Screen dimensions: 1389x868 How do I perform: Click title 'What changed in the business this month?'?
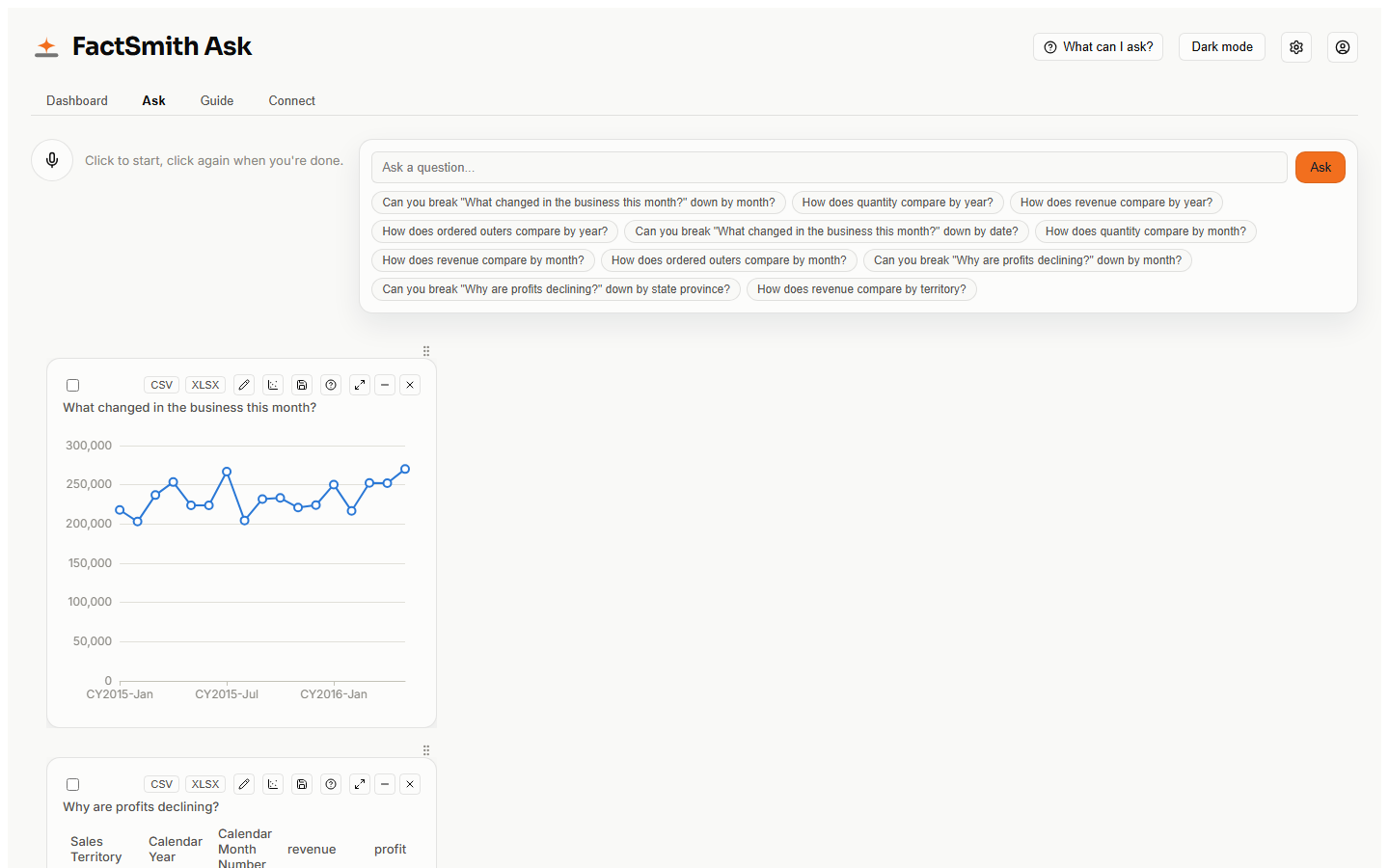point(190,408)
